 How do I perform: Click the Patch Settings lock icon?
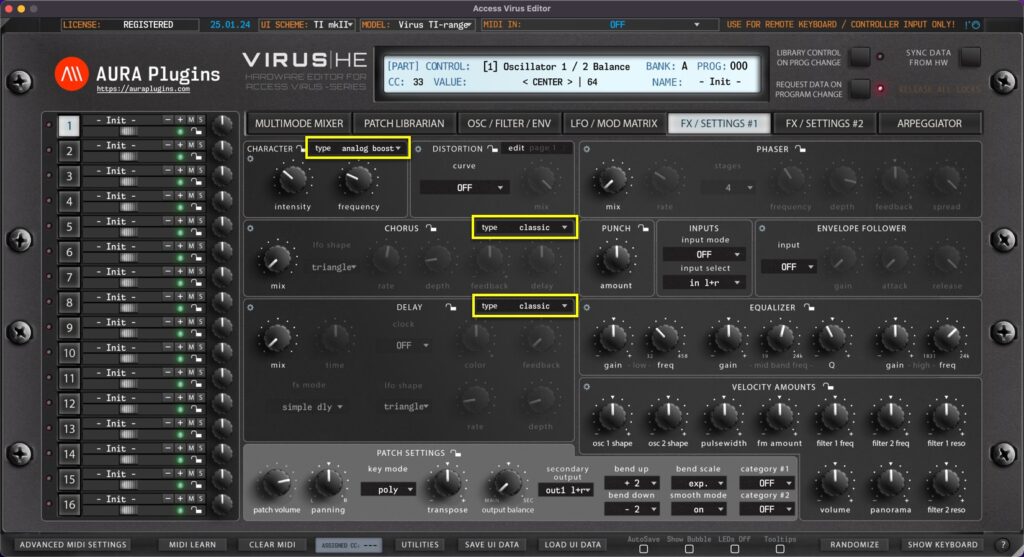pyautogui.click(x=456, y=453)
